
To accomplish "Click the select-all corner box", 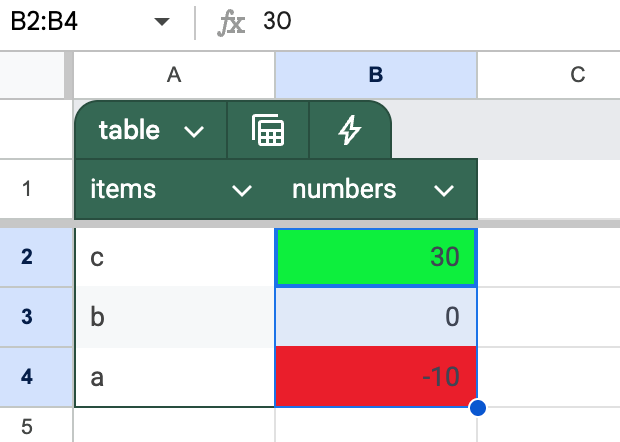I will pyautogui.click(x=32, y=75).
